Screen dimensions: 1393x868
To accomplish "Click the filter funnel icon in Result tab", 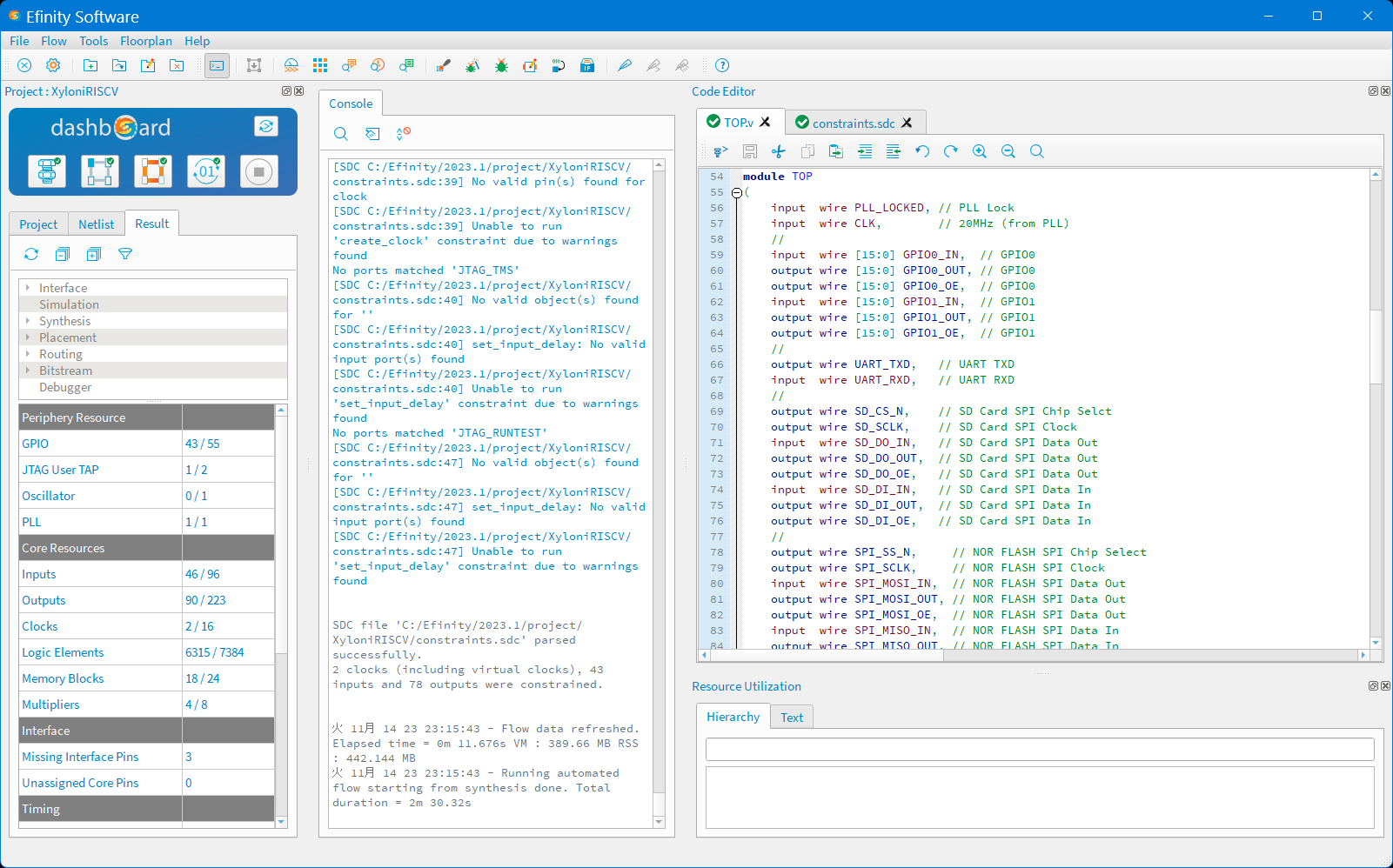I will (x=125, y=254).
